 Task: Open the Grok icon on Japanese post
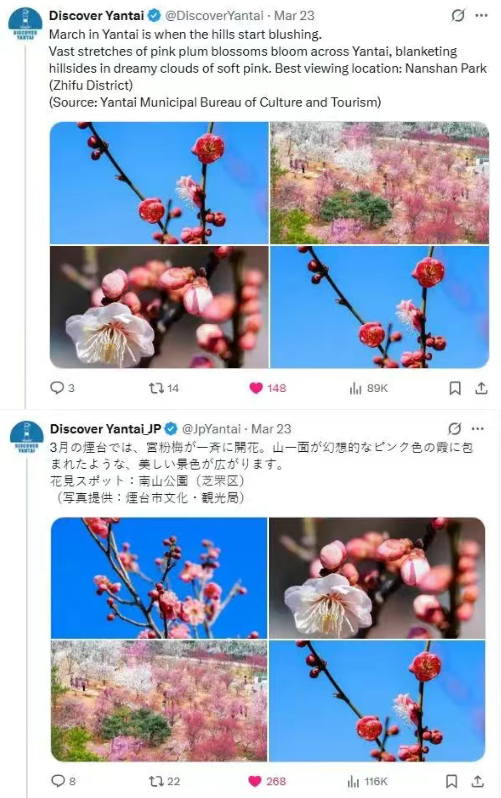tap(455, 429)
